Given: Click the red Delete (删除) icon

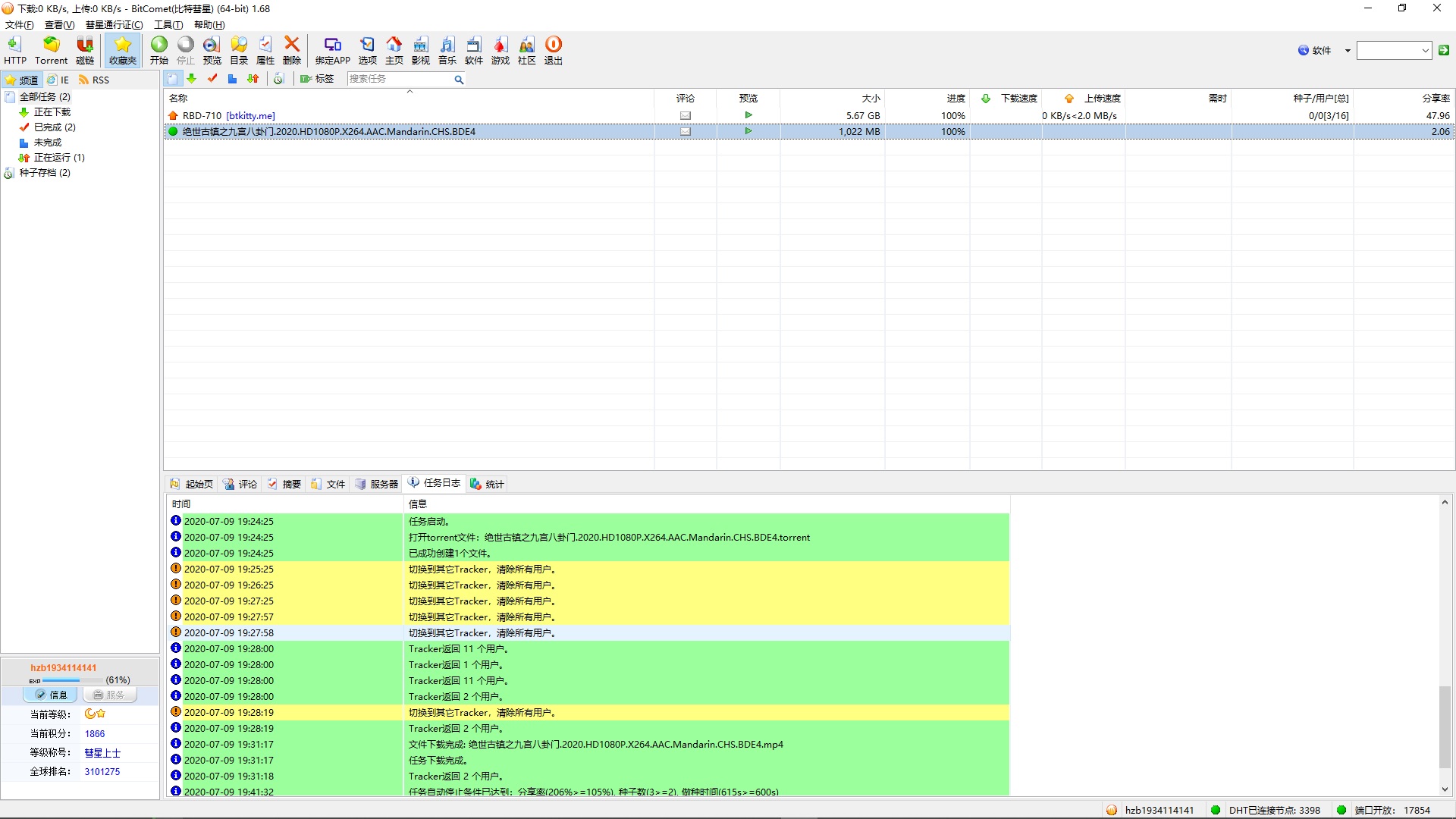Looking at the screenshot, I should coord(292,50).
